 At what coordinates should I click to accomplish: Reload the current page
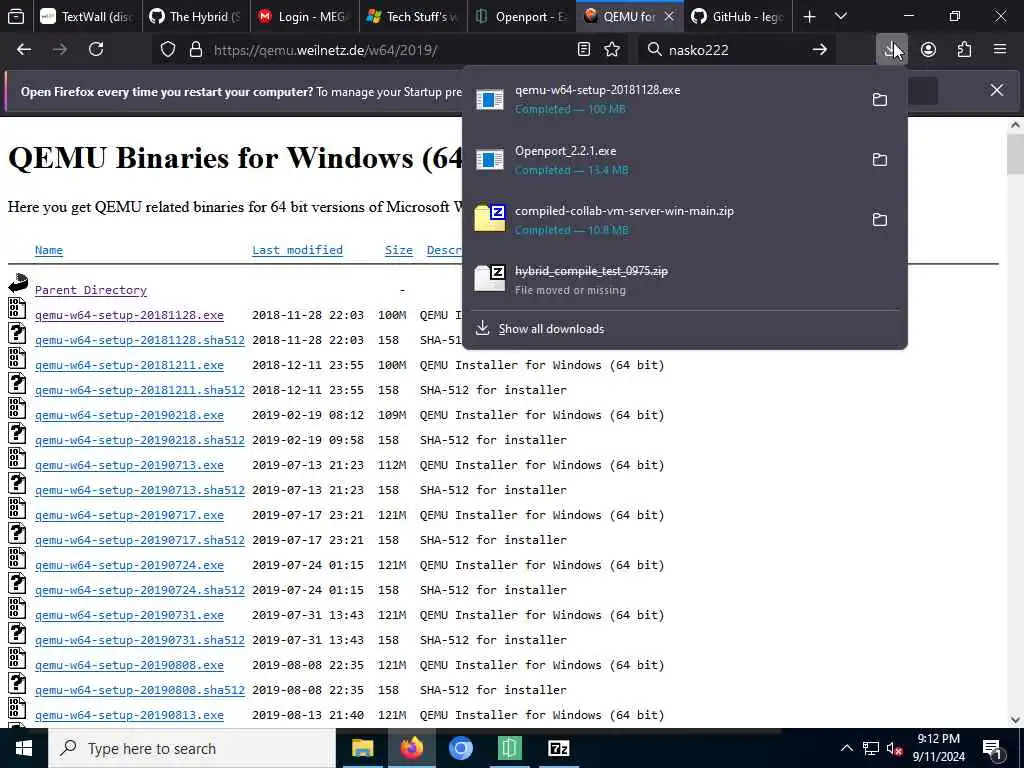tap(96, 50)
